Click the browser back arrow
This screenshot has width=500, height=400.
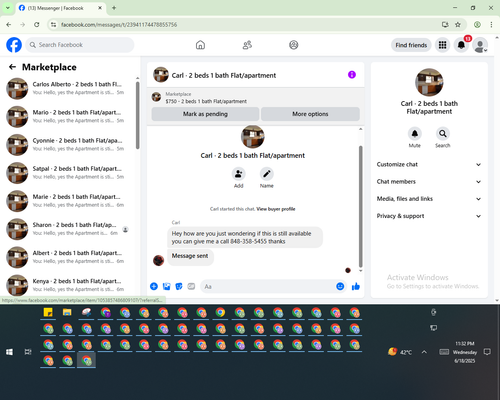click(9, 25)
